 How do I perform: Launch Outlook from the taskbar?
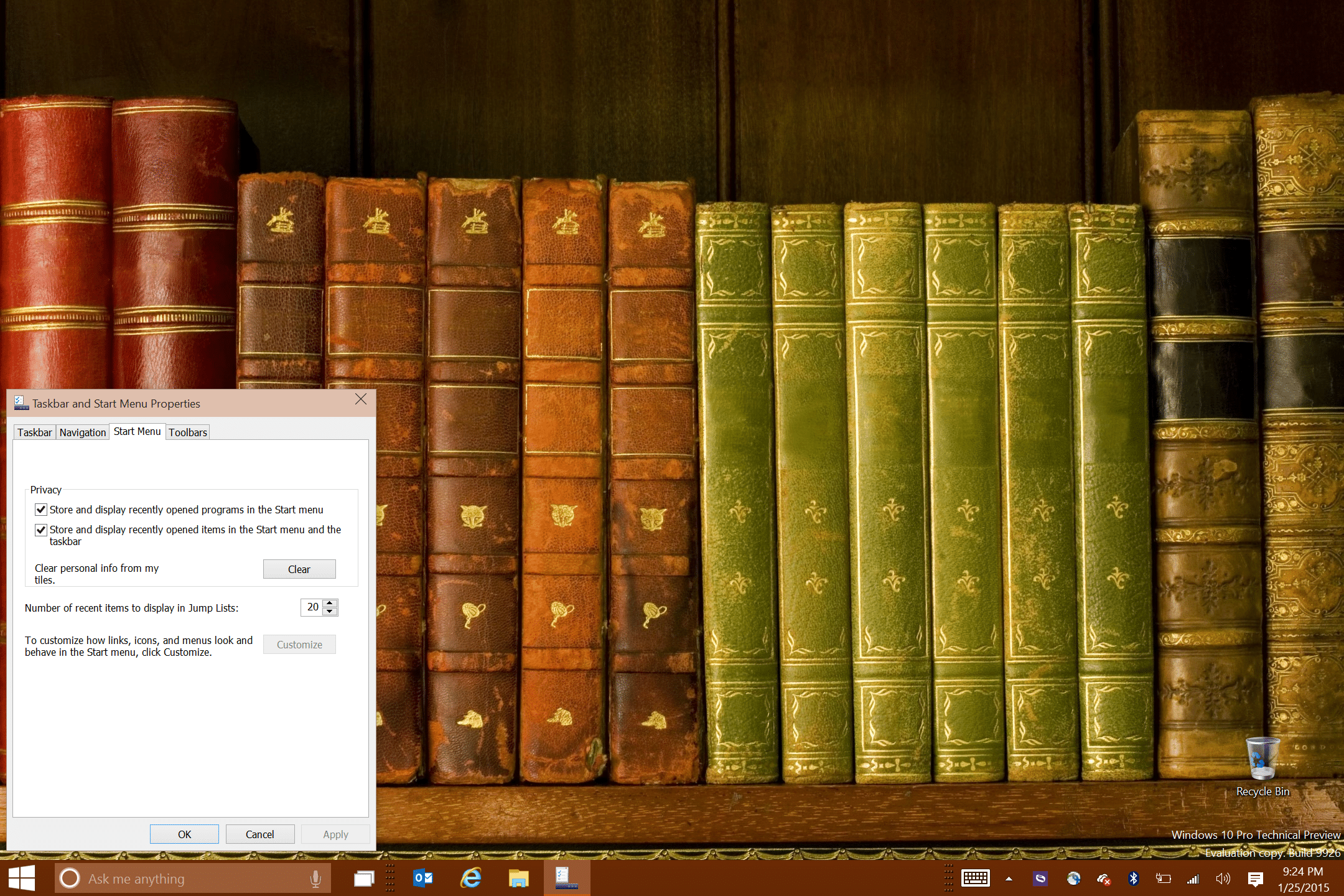click(423, 878)
